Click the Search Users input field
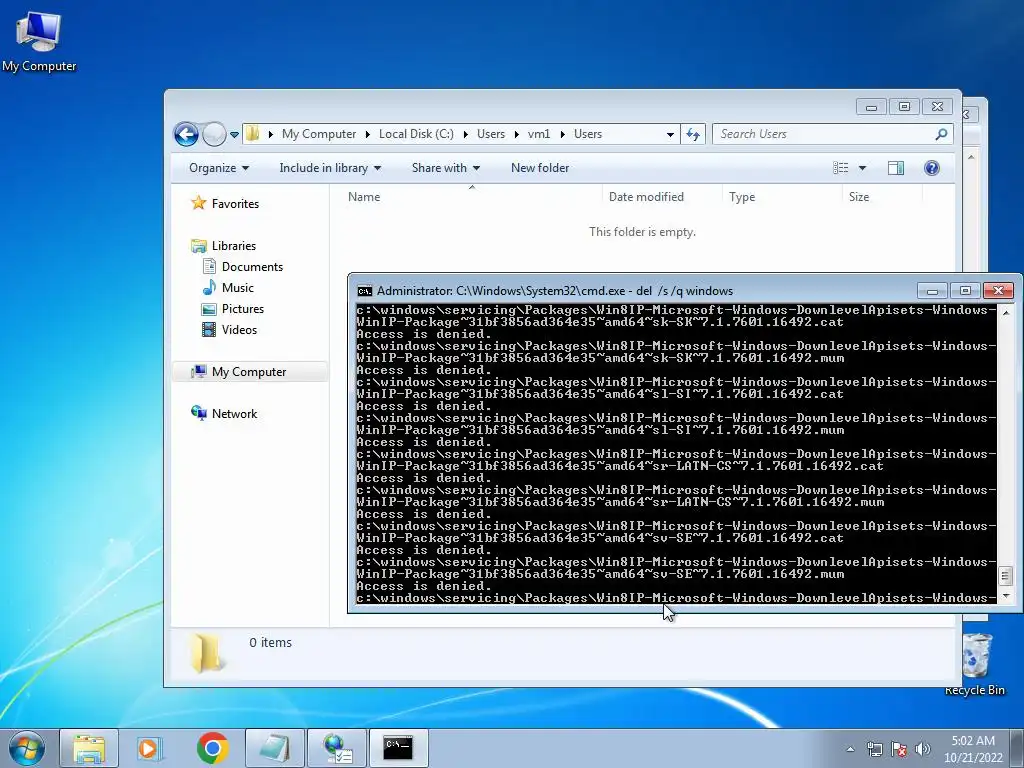The height and width of the screenshot is (768, 1024). click(825, 134)
